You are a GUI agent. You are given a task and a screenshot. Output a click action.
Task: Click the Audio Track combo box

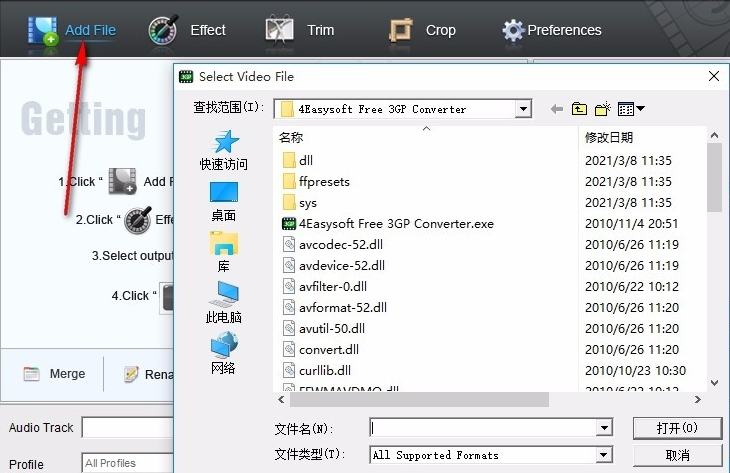click(x=128, y=427)
